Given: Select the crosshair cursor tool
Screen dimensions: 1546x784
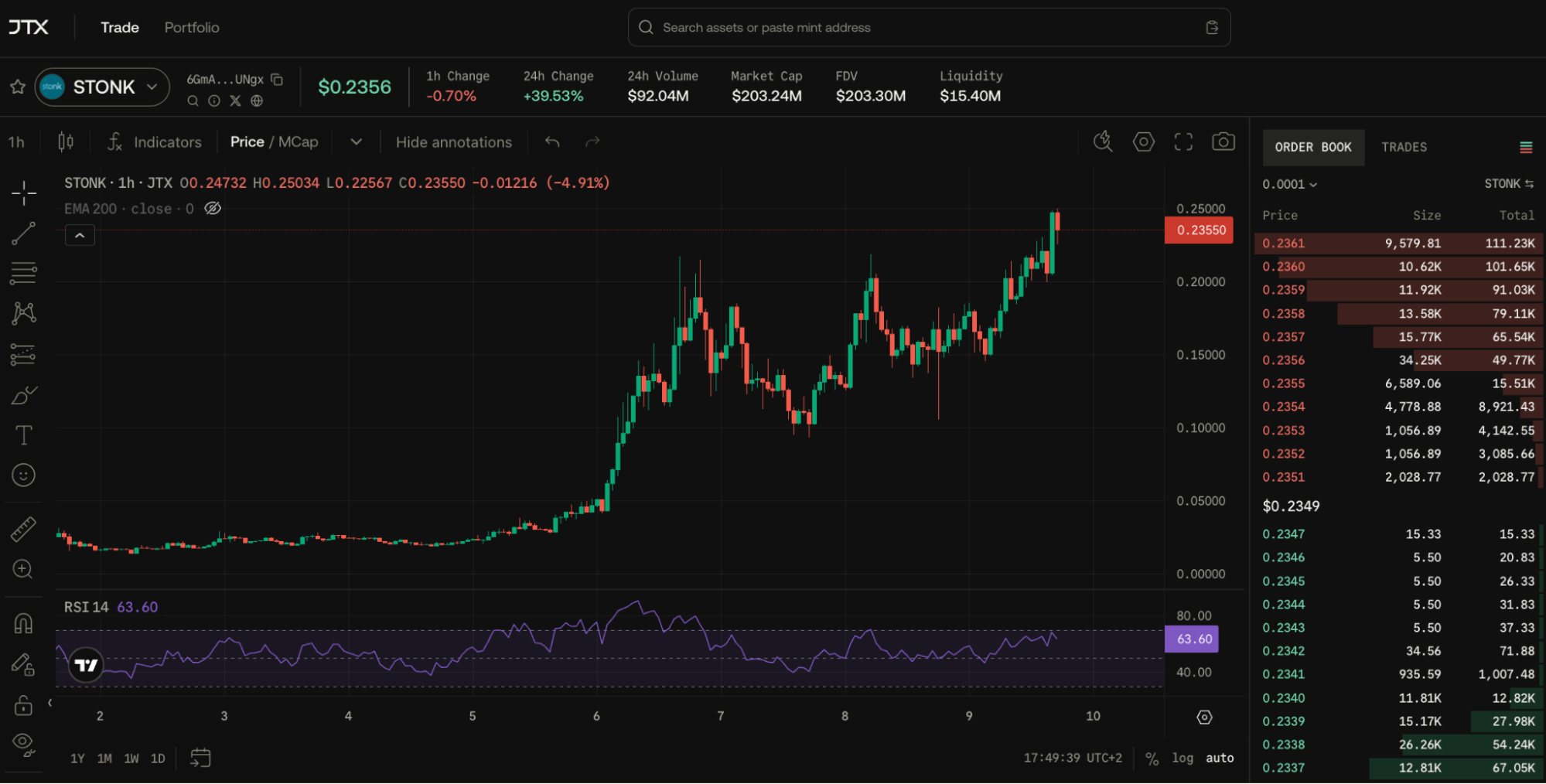Looking at the screenshot, I should [24, 193].
